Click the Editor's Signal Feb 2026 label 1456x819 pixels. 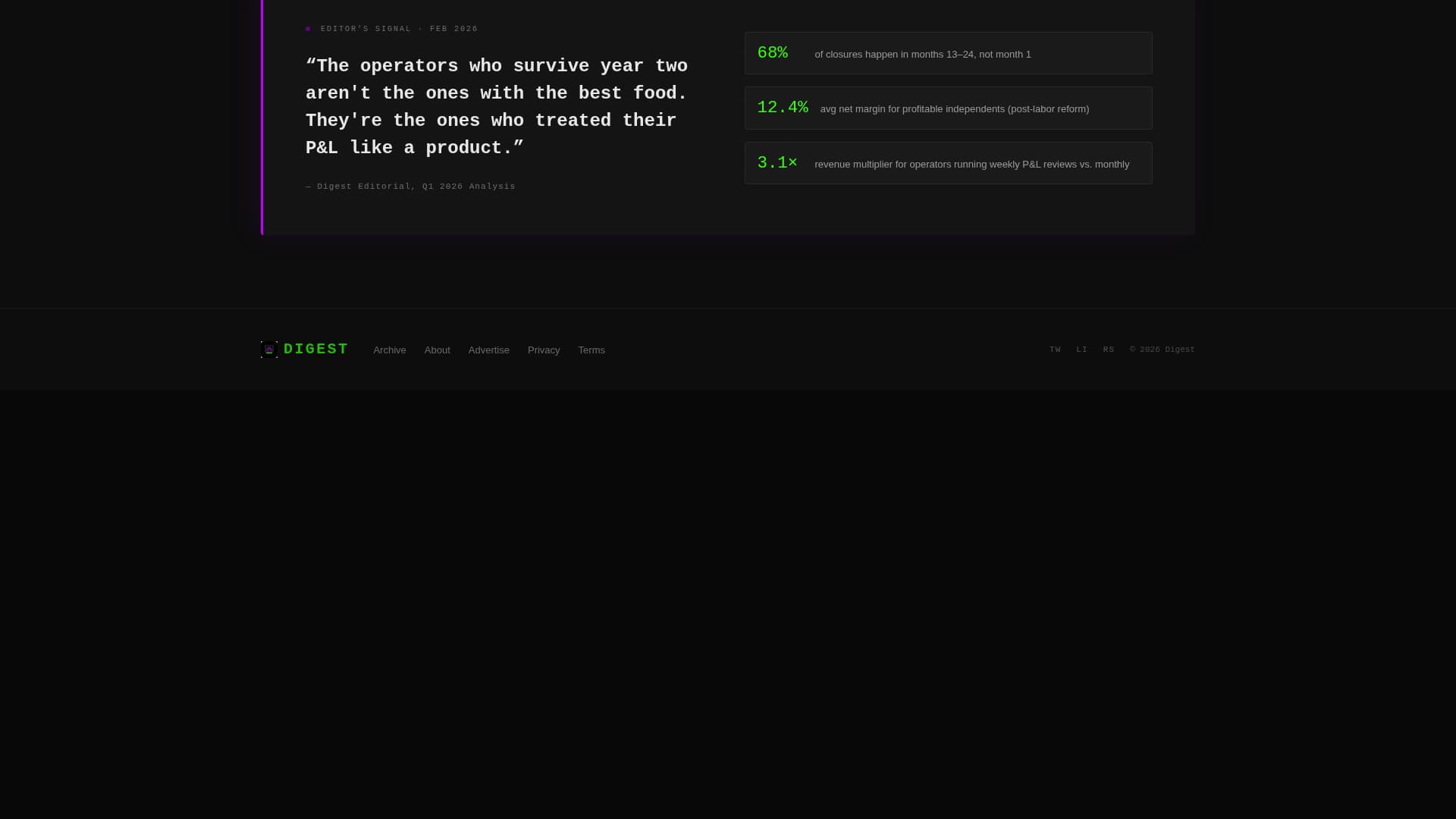pos(400,29)
